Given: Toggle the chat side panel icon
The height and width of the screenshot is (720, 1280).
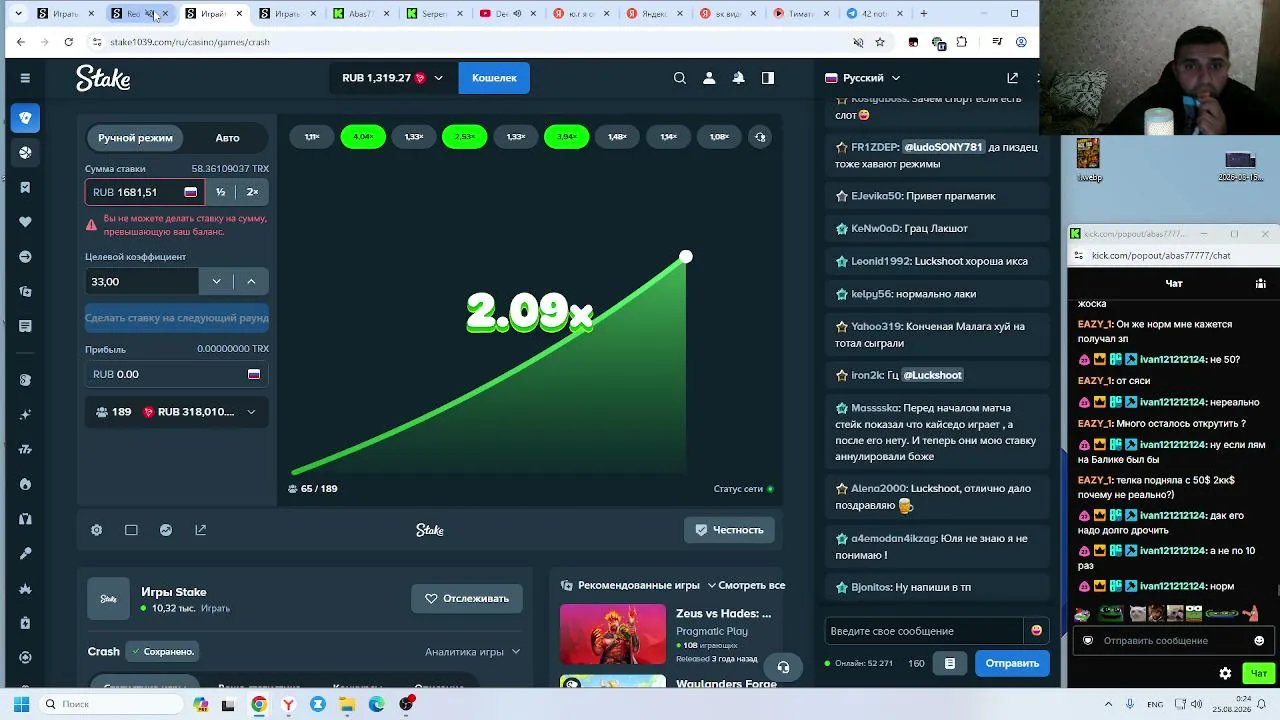Looking at the screenshot, I should 768,78.
